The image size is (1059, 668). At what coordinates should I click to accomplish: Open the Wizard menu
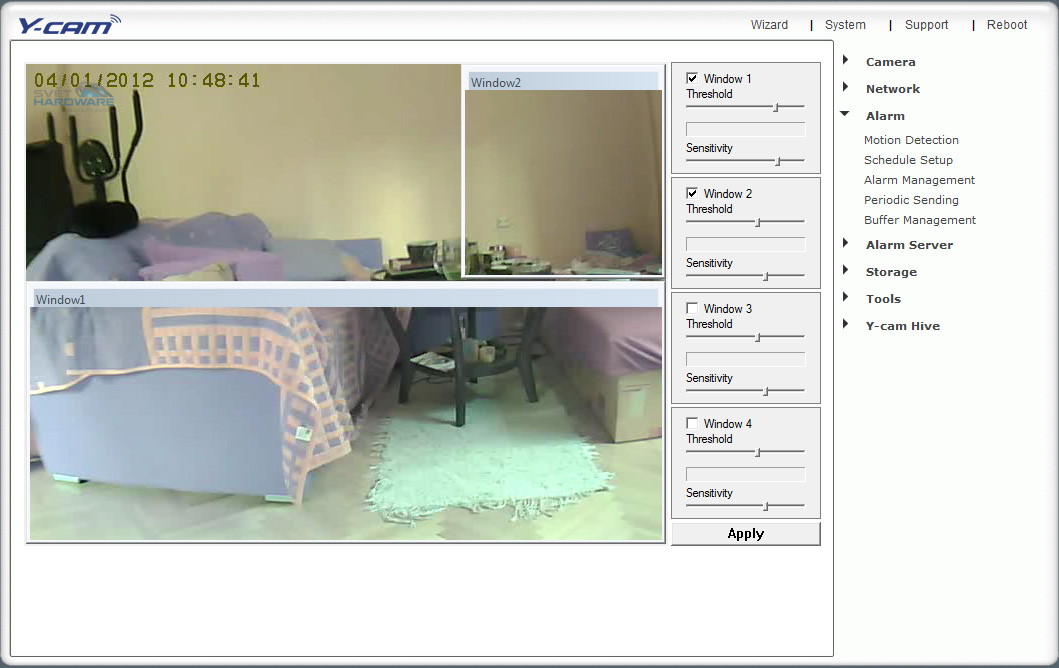coord(769,25)
